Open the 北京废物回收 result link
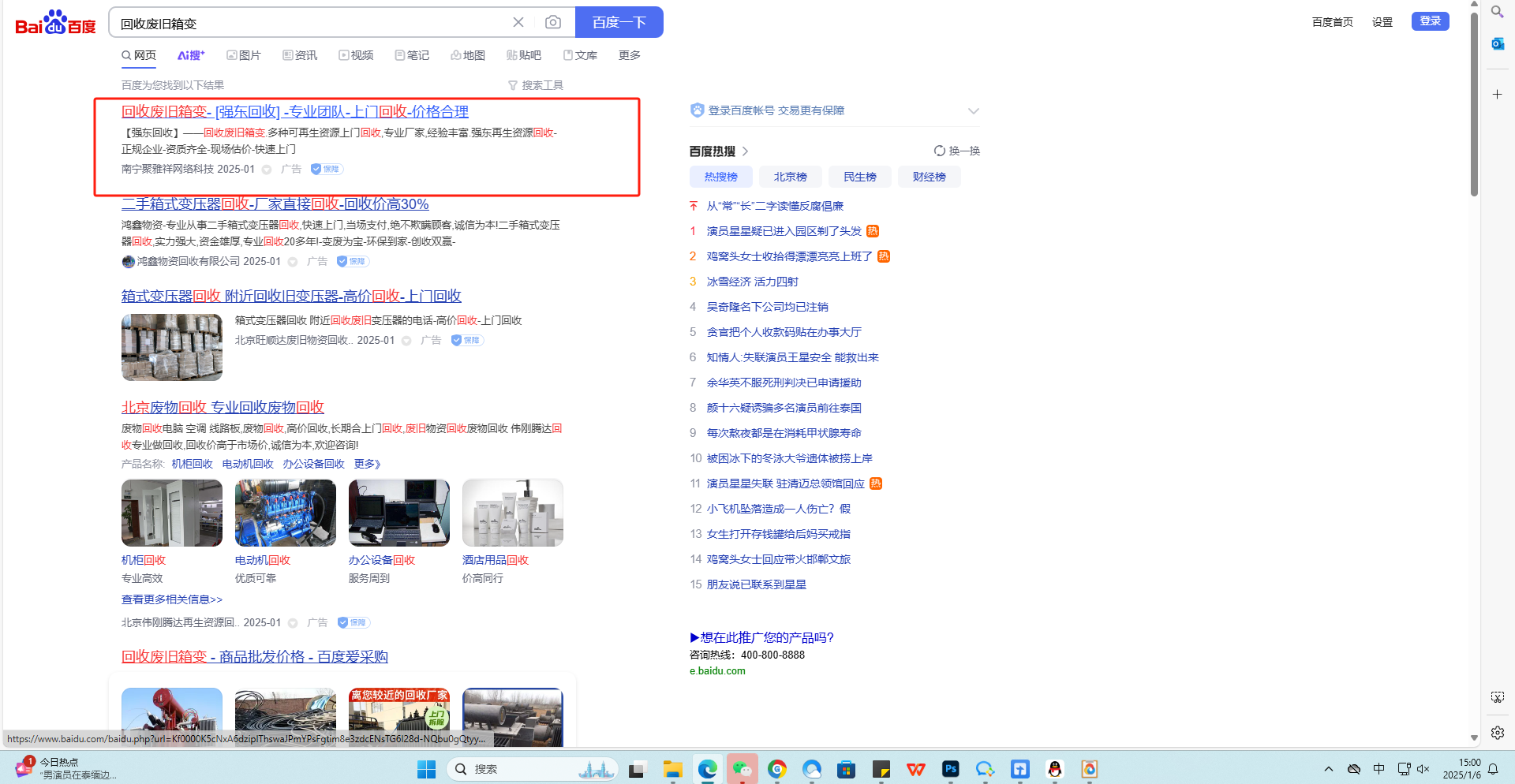This screenshot has height=784, width=1515. coord(223,407)
